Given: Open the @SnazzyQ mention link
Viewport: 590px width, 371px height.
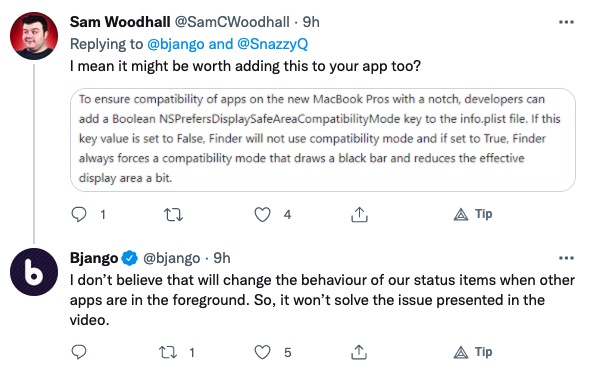Looking at the screenshot, I should click(x=272, y=44).
